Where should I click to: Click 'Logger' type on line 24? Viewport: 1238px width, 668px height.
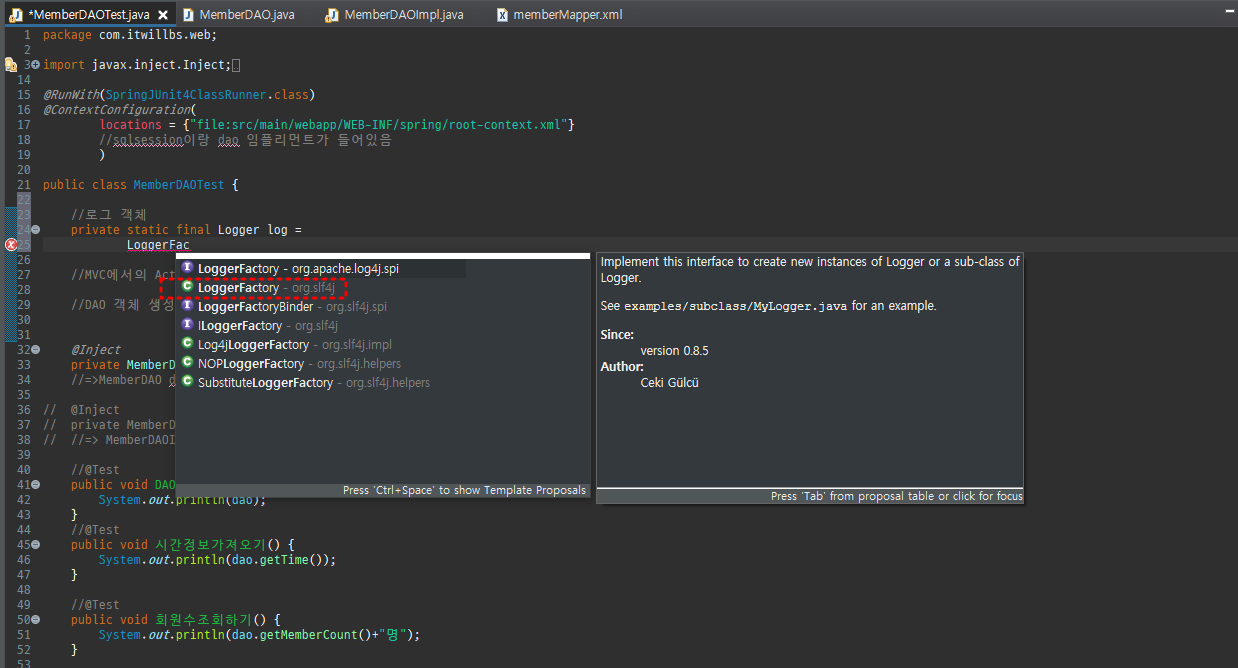pyautogui.click(x=238, y=230)
